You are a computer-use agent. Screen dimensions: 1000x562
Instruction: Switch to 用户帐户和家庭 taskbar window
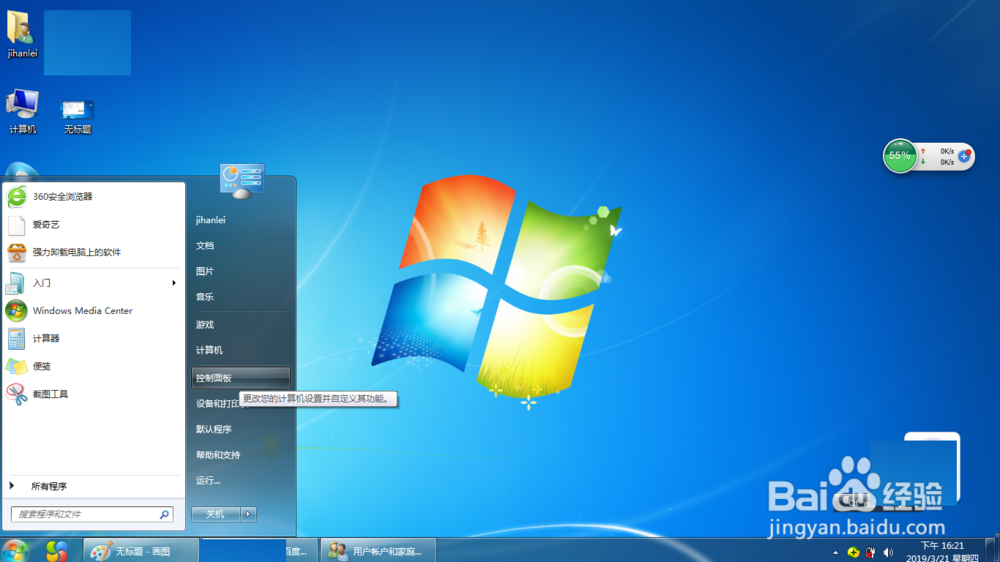click(378, 551)
